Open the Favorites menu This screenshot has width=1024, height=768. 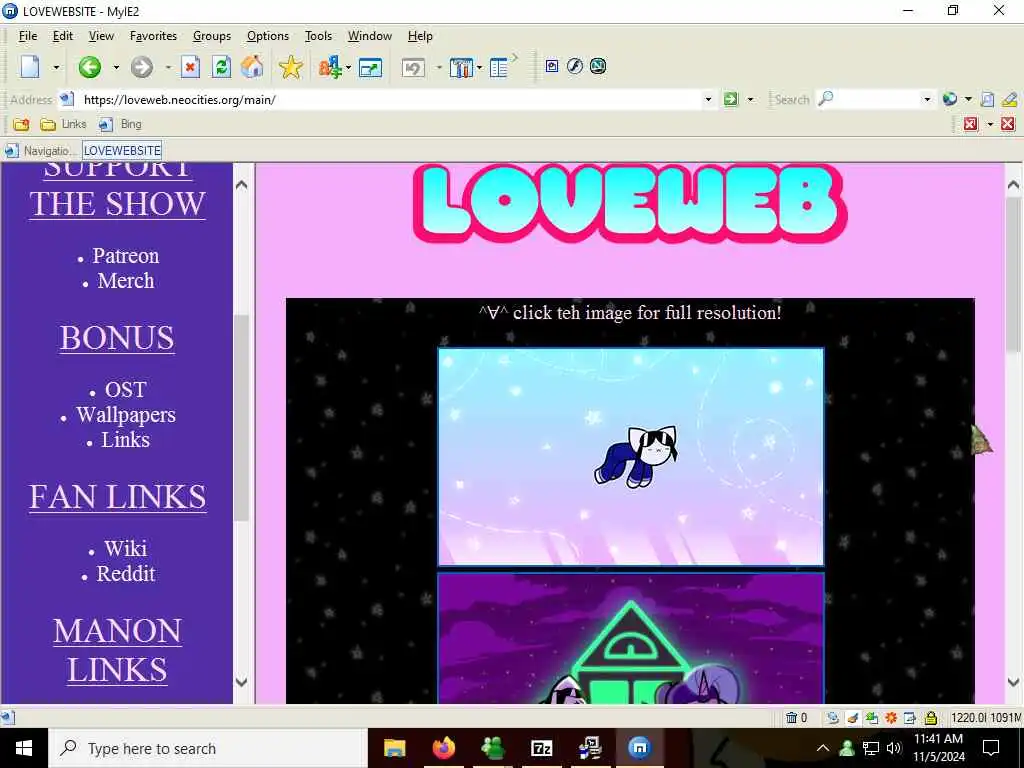pyautogui.click(x=153, y=36)
